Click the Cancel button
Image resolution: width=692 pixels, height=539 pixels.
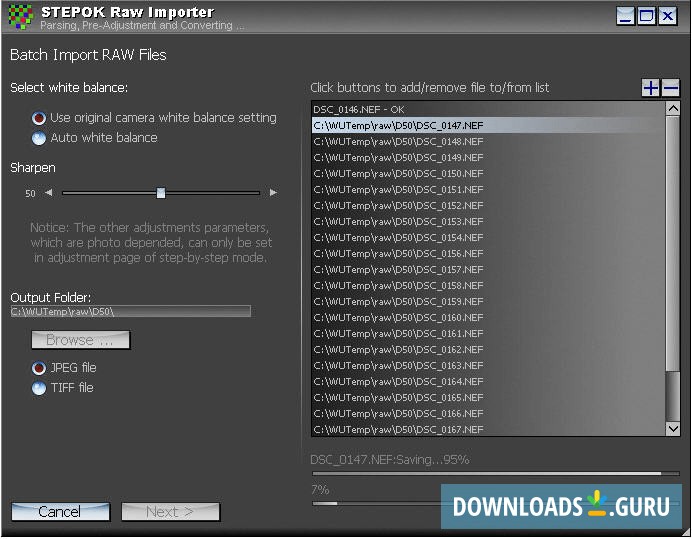[x=60, y=512]
